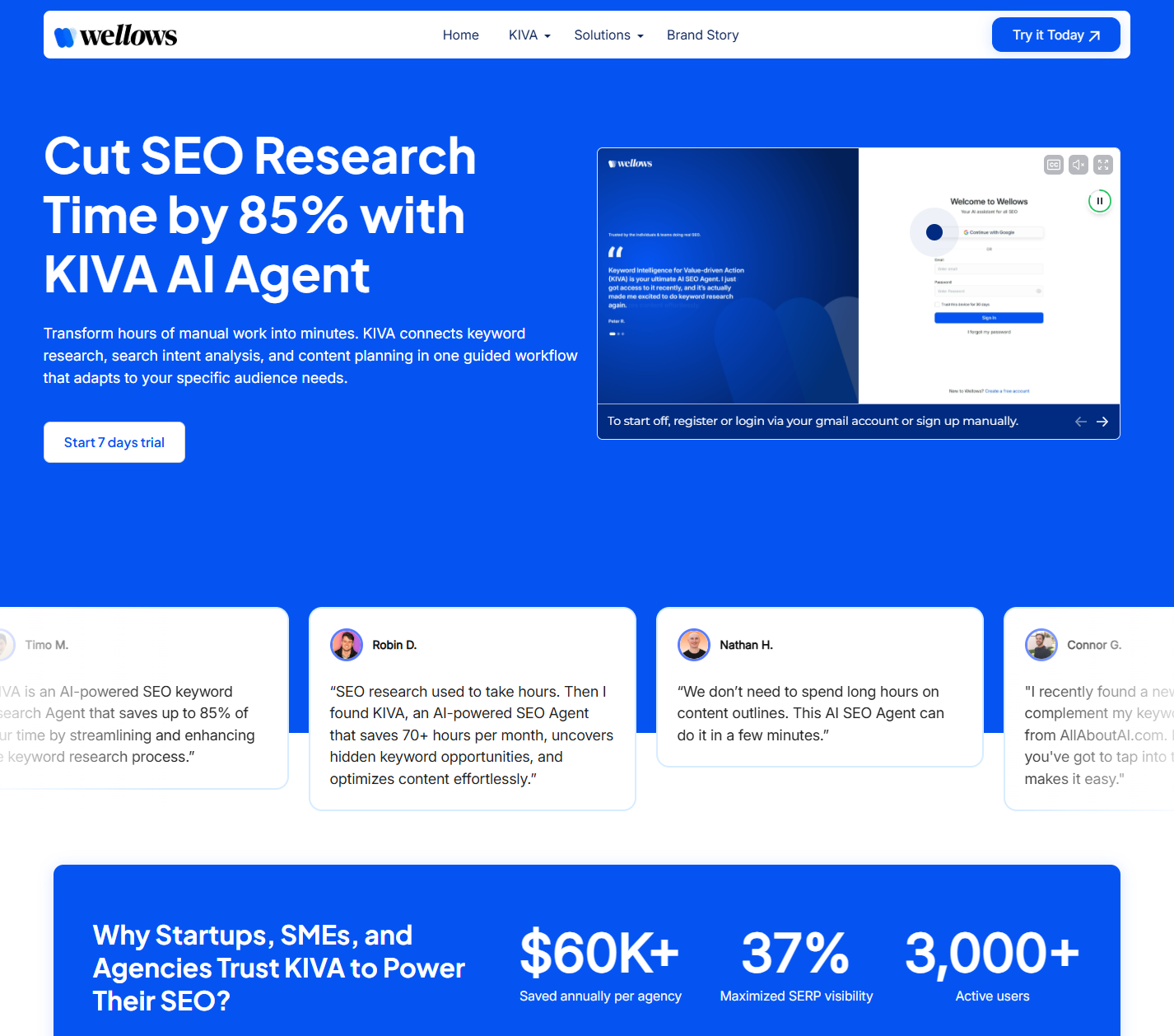Image resolution: width=1174 pixels, height=1036 pixels.
Task: Click 'Saved annually per agency' label
Action: [600, 996]
